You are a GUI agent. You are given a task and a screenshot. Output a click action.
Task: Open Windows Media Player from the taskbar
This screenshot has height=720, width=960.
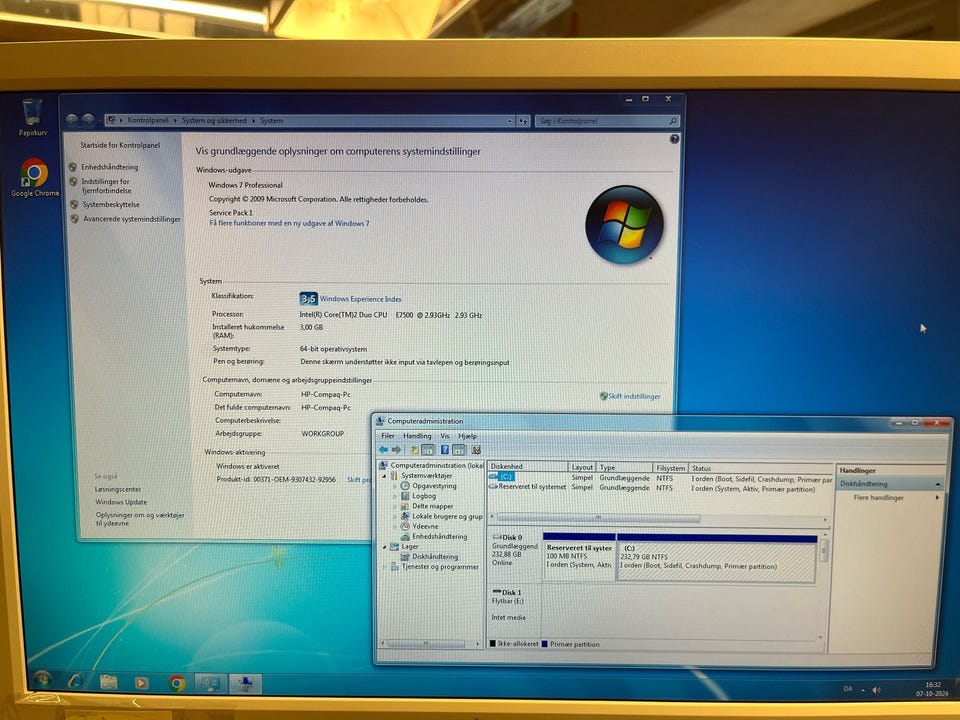(x=141, y=682)
